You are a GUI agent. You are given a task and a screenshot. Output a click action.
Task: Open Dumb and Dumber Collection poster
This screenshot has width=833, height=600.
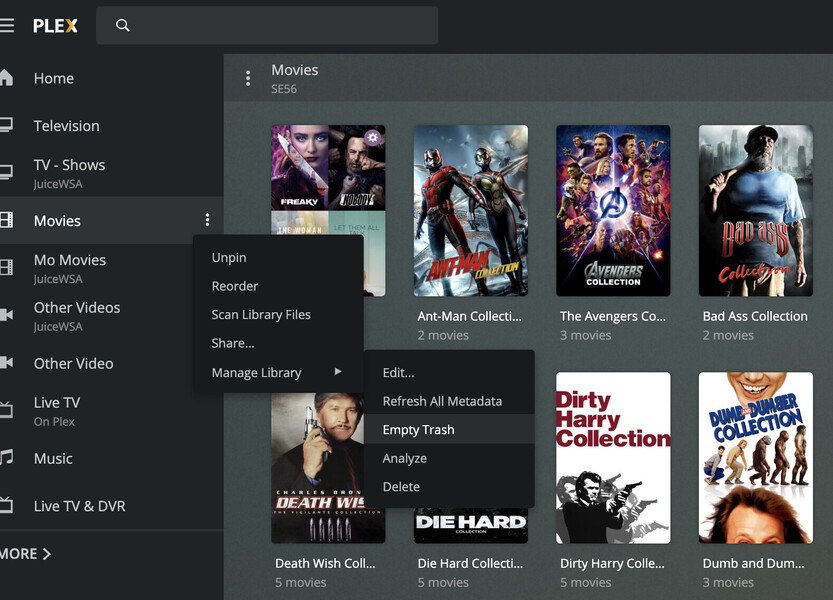pos(755,458)
